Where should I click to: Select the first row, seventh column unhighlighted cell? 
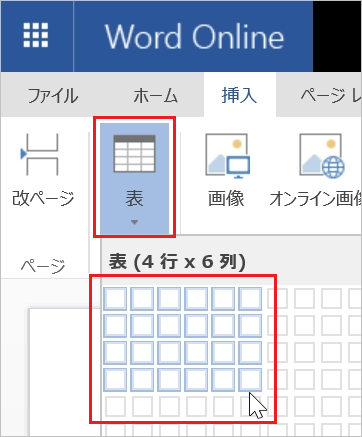point(277,299)
